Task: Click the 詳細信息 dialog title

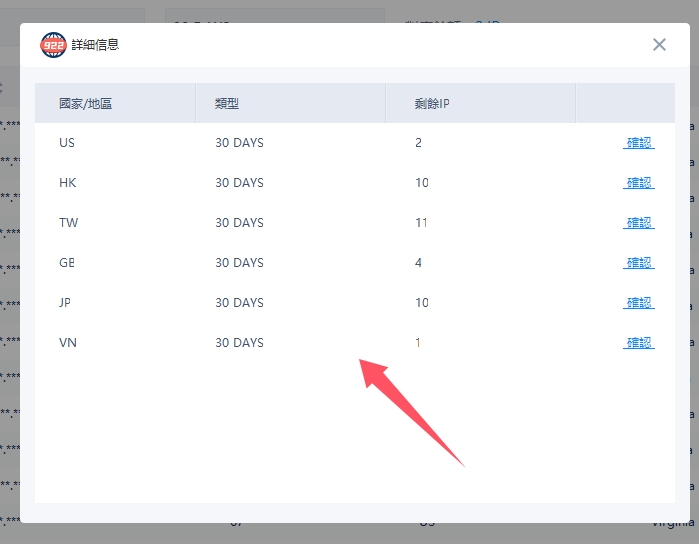Action: (95, 45)
